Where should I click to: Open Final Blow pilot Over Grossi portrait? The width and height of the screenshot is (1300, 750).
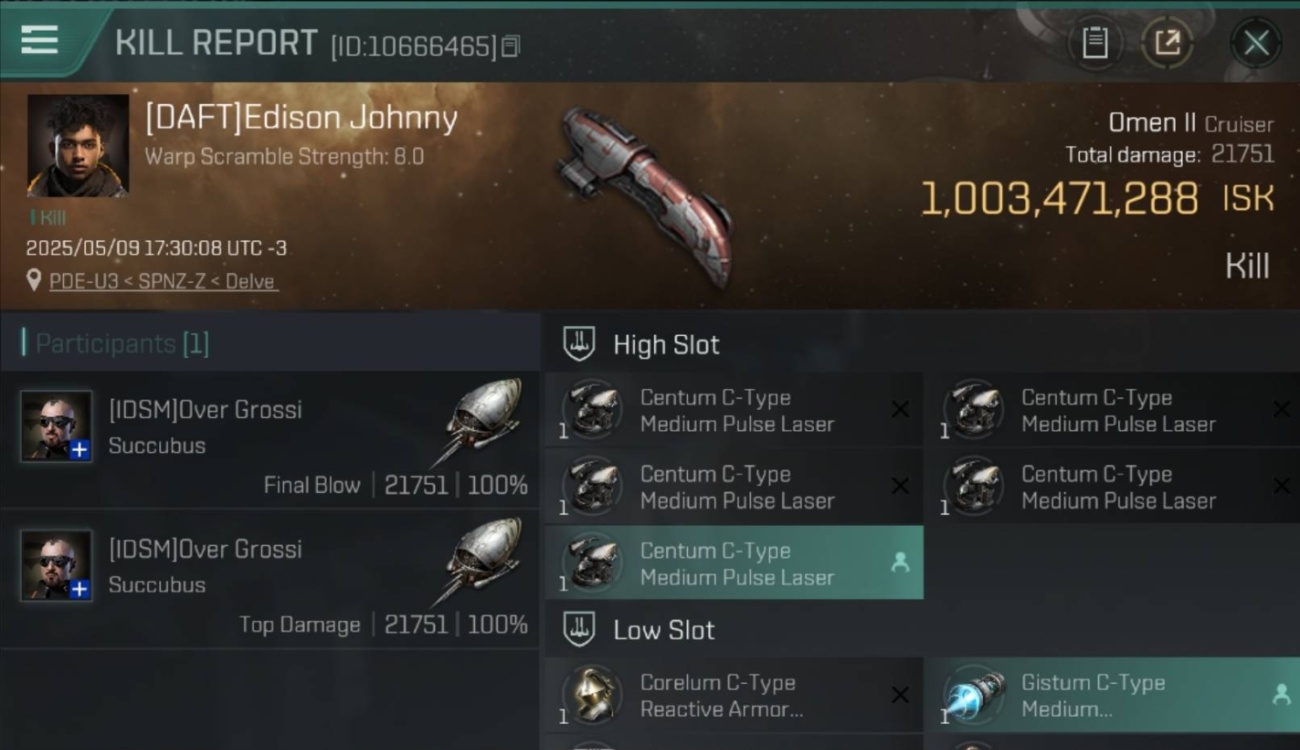click(57, 426)
